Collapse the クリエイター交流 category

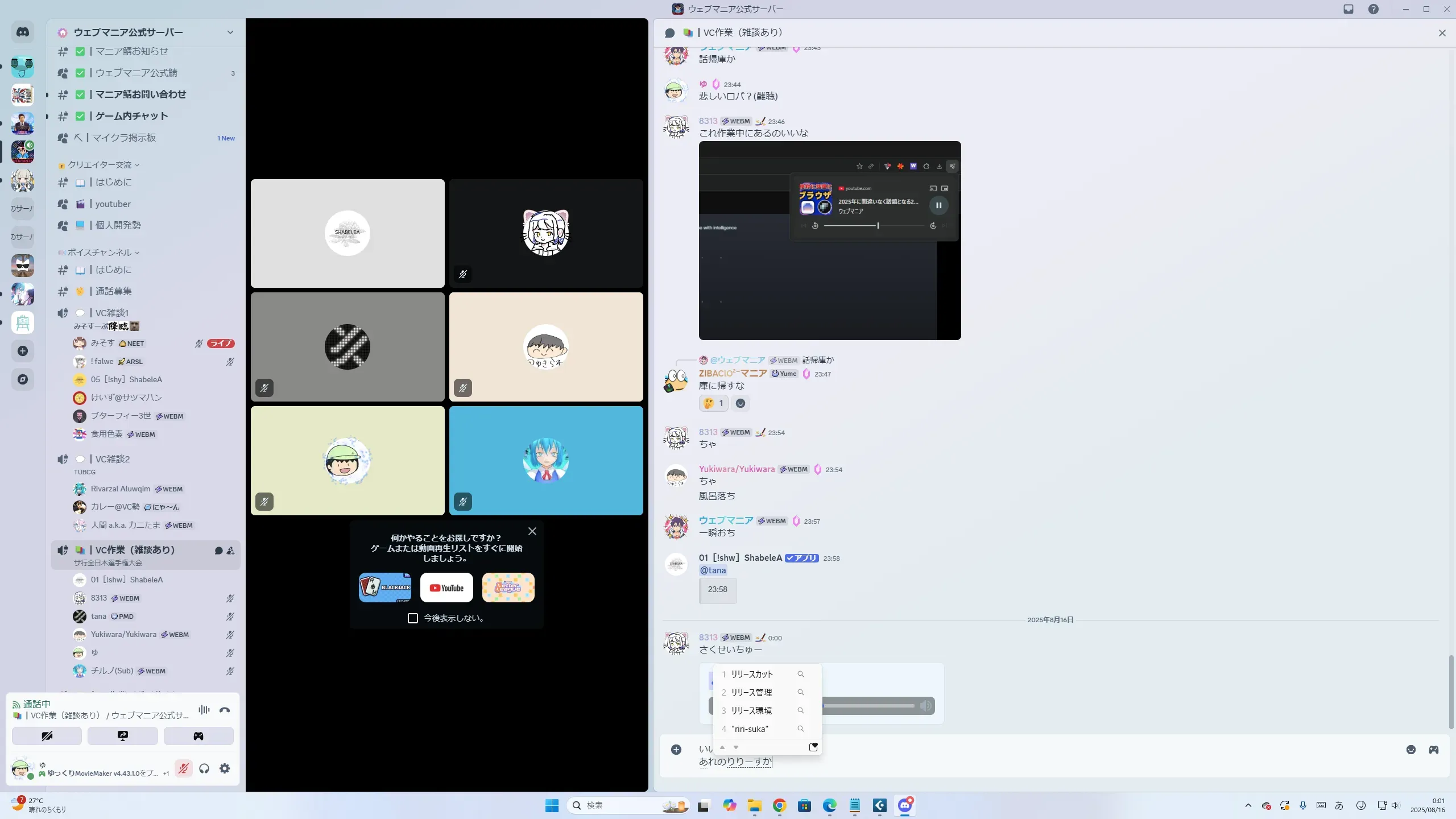pyautogui.click(x=100, y=165)
